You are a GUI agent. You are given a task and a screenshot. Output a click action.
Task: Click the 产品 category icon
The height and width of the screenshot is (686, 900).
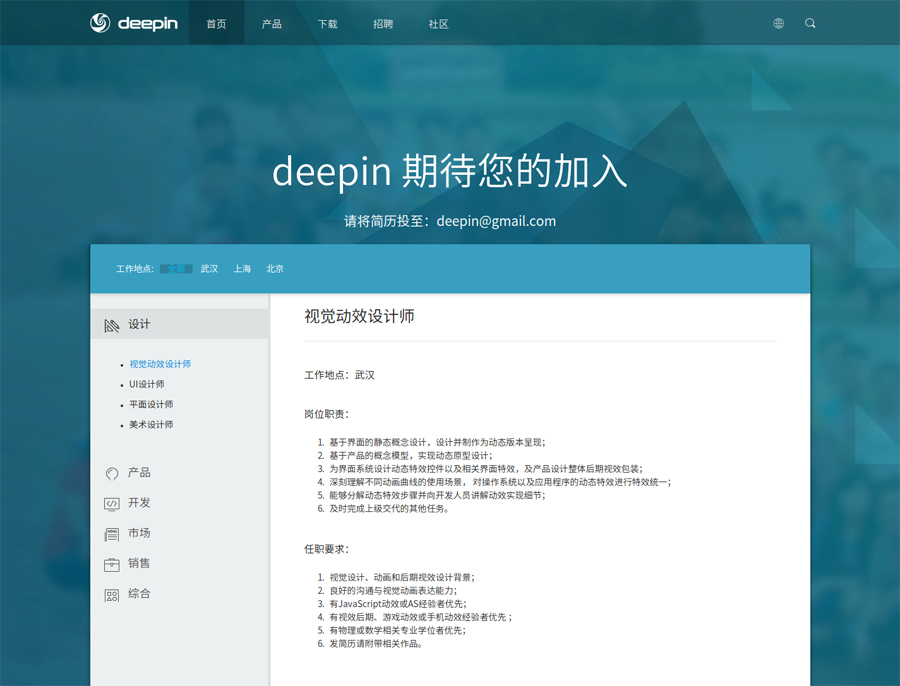tap(112, 473)
